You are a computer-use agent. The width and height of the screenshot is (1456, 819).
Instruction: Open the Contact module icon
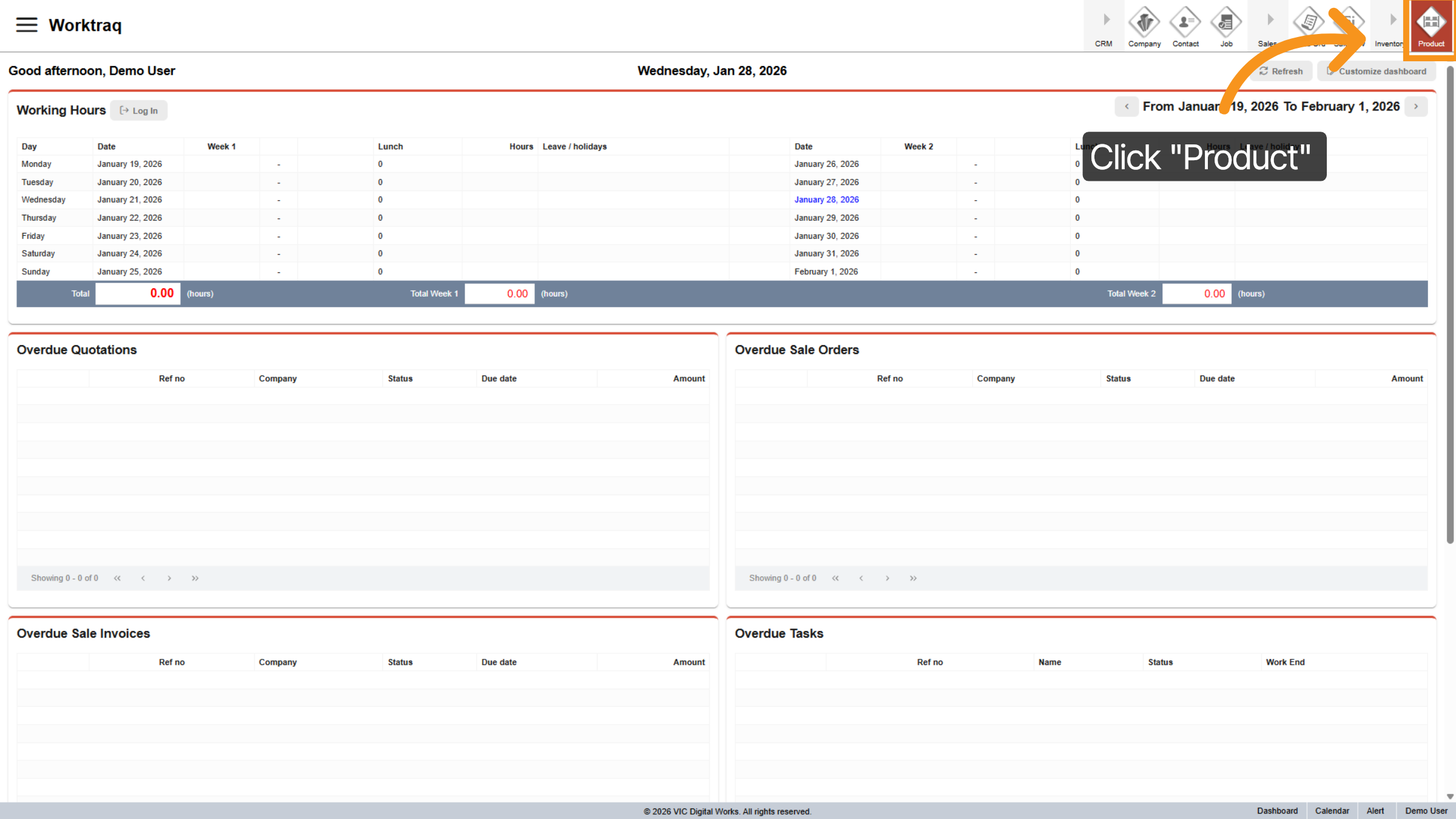[x=1185, y=23]
